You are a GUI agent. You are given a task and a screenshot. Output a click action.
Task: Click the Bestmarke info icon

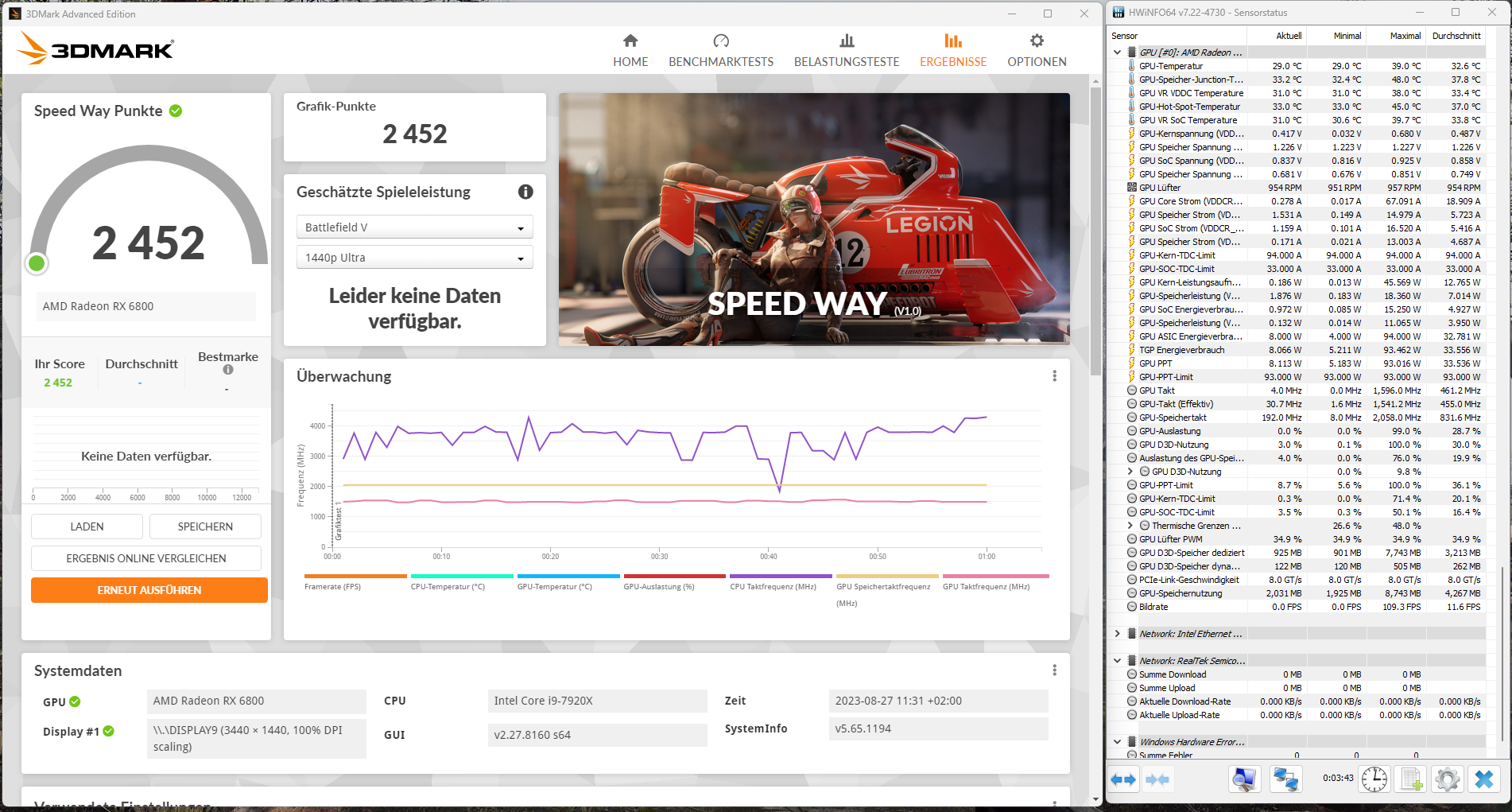228,370
